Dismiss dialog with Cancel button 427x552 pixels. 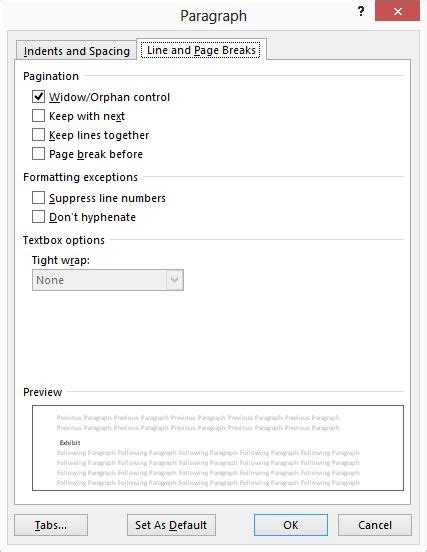click(x=375, y=525)
